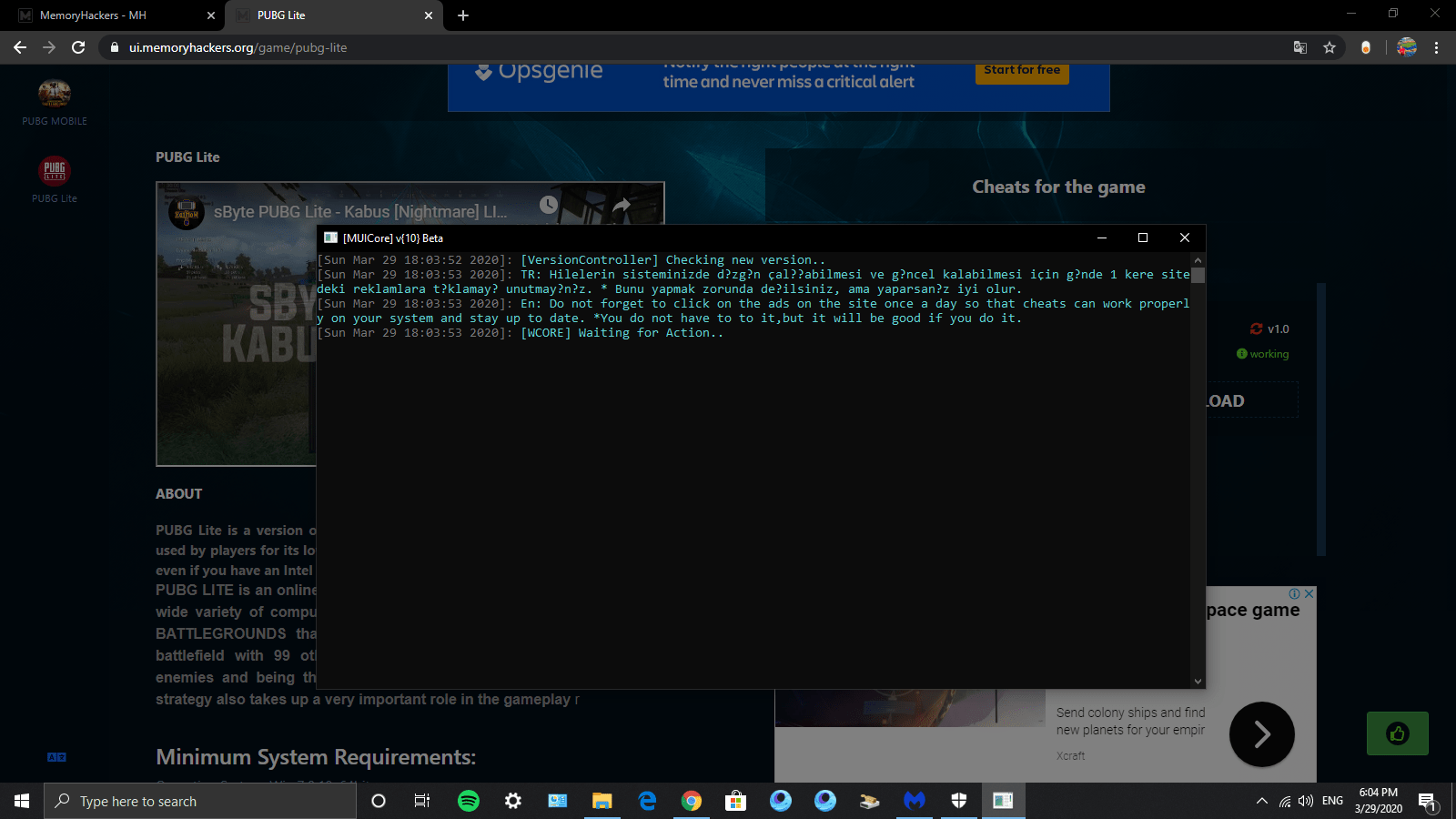
Task: Click the Start for free ad button
Action: 1022,72
